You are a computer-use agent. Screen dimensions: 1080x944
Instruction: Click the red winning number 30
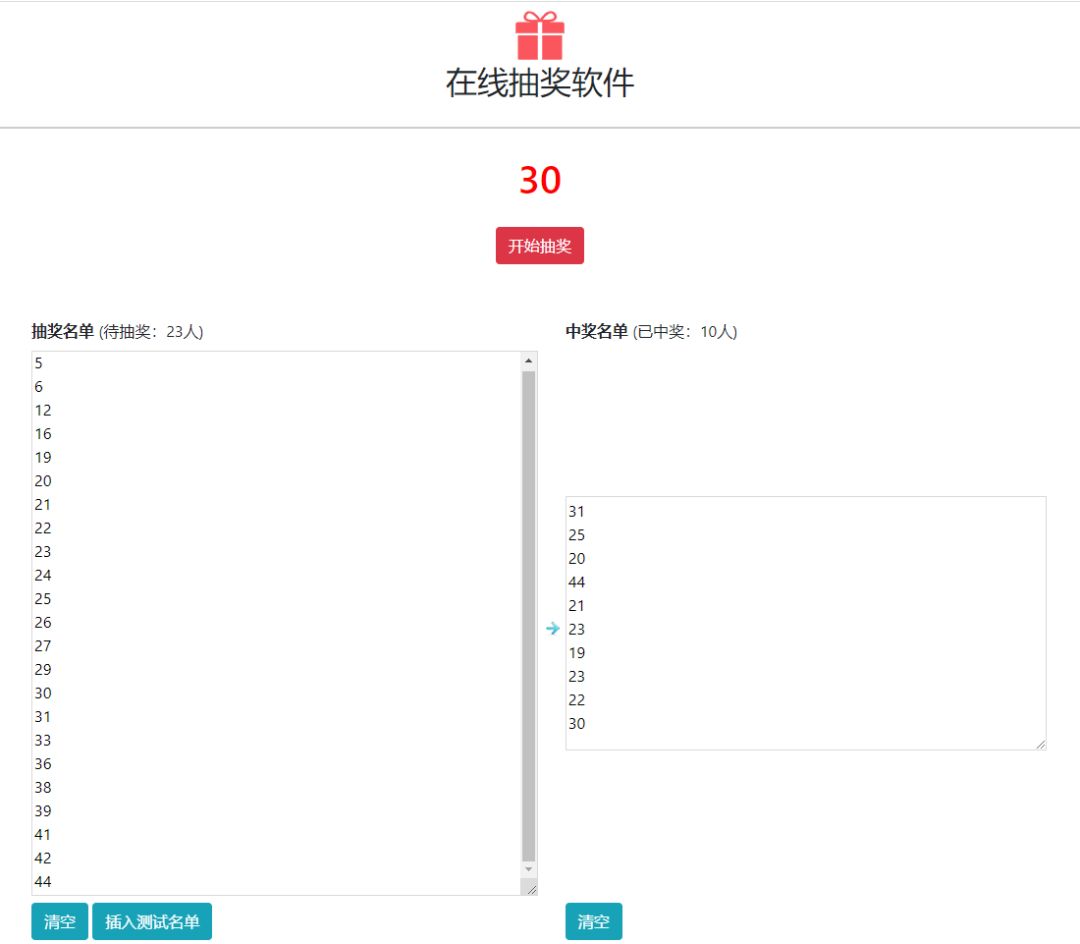540,180
